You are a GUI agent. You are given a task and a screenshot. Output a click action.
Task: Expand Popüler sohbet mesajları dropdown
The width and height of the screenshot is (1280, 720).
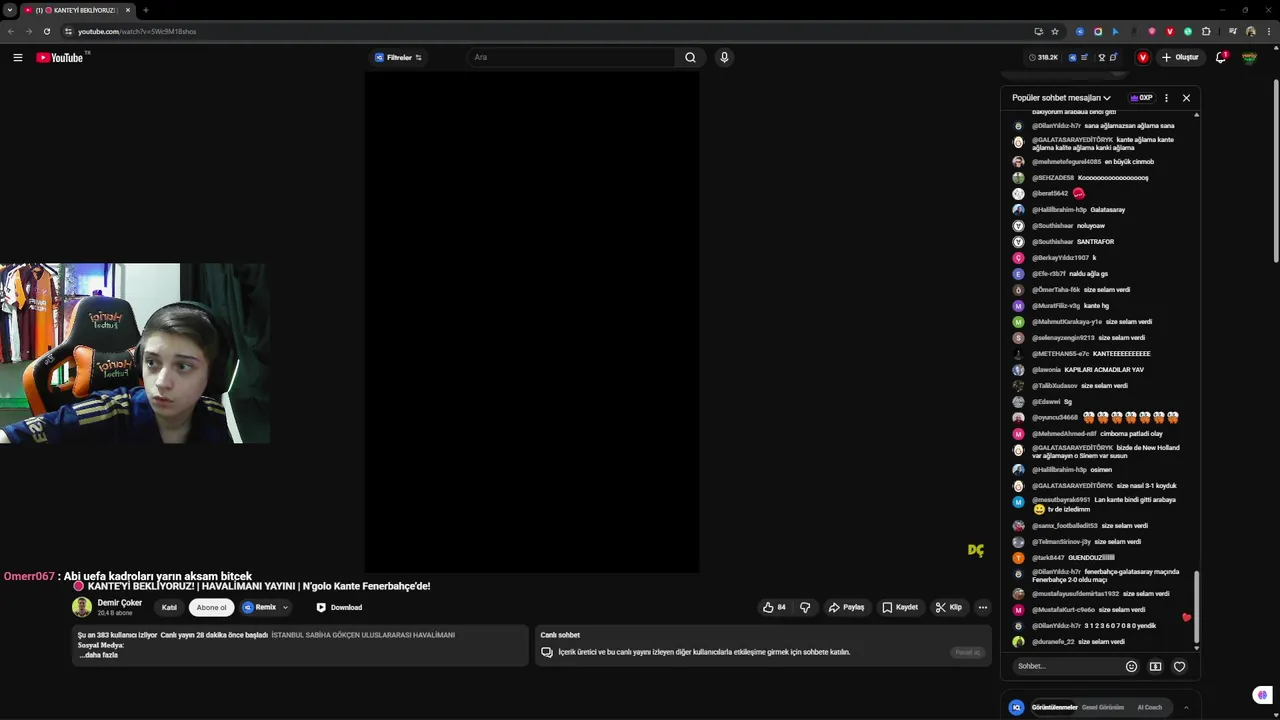coord(1061,98)
